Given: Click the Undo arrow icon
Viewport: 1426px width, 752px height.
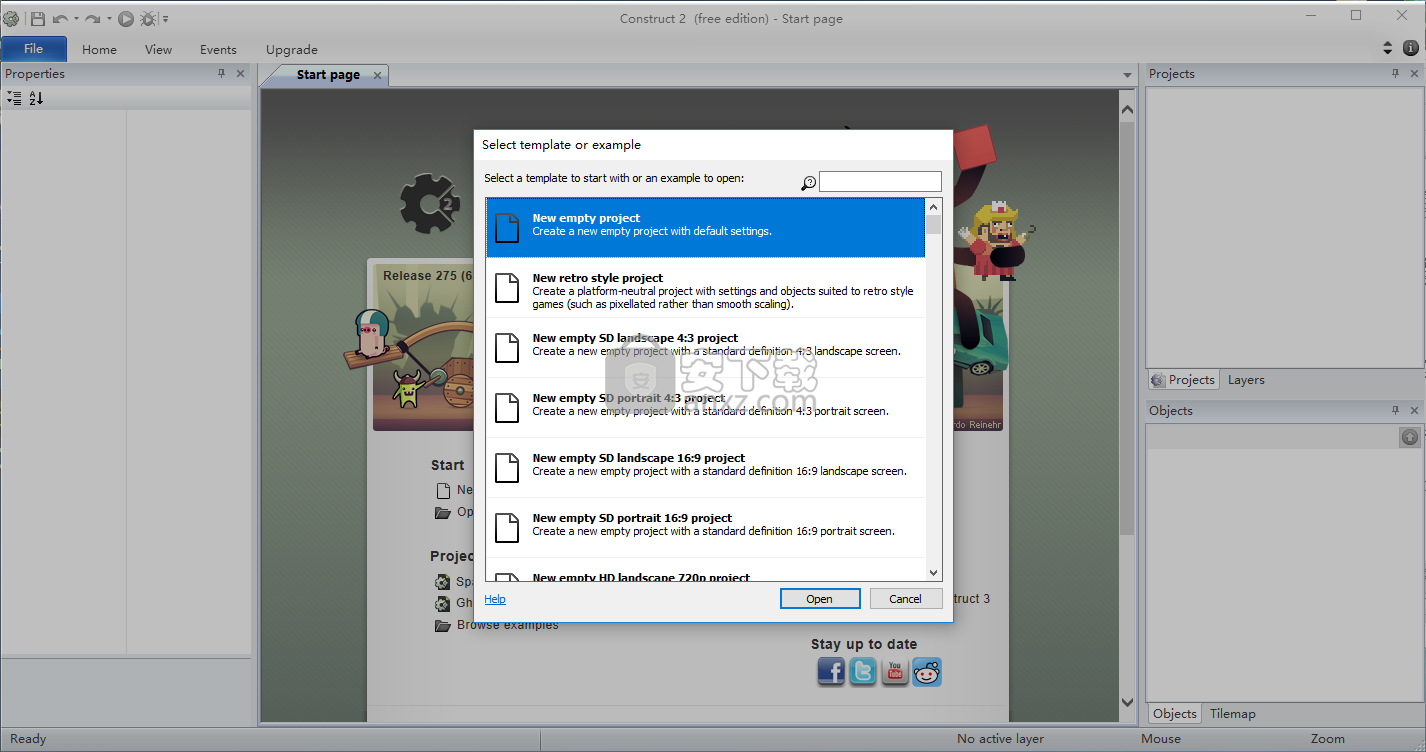Looking at the screenshot, I should [x=60, y=18].
